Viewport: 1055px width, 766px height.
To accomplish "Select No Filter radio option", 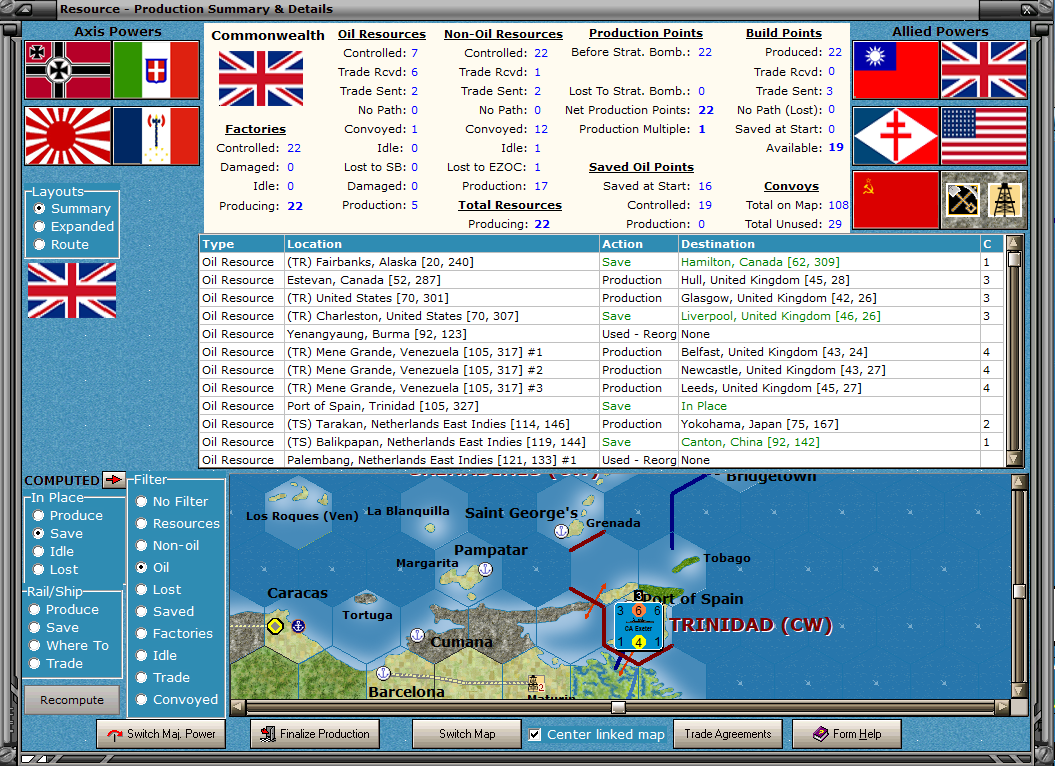I will coord(172,501).
